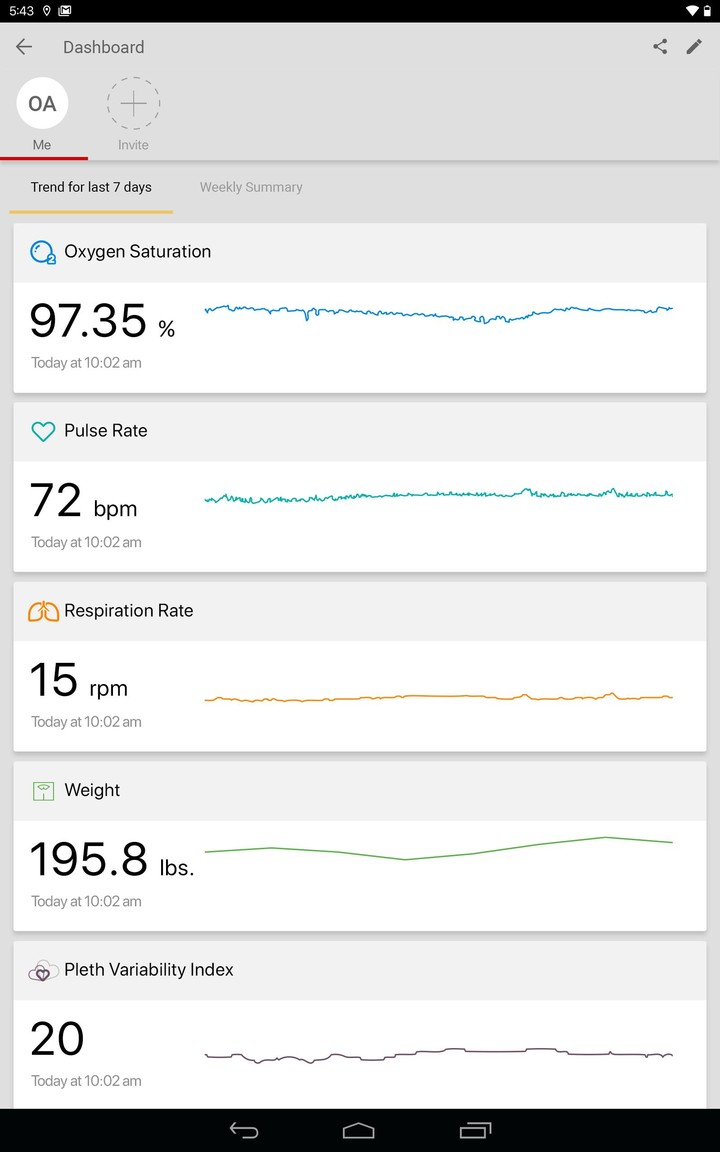720x1152 pixels.
Task: Tap the Pleth Variability Index icon
Action: (43, 970)
